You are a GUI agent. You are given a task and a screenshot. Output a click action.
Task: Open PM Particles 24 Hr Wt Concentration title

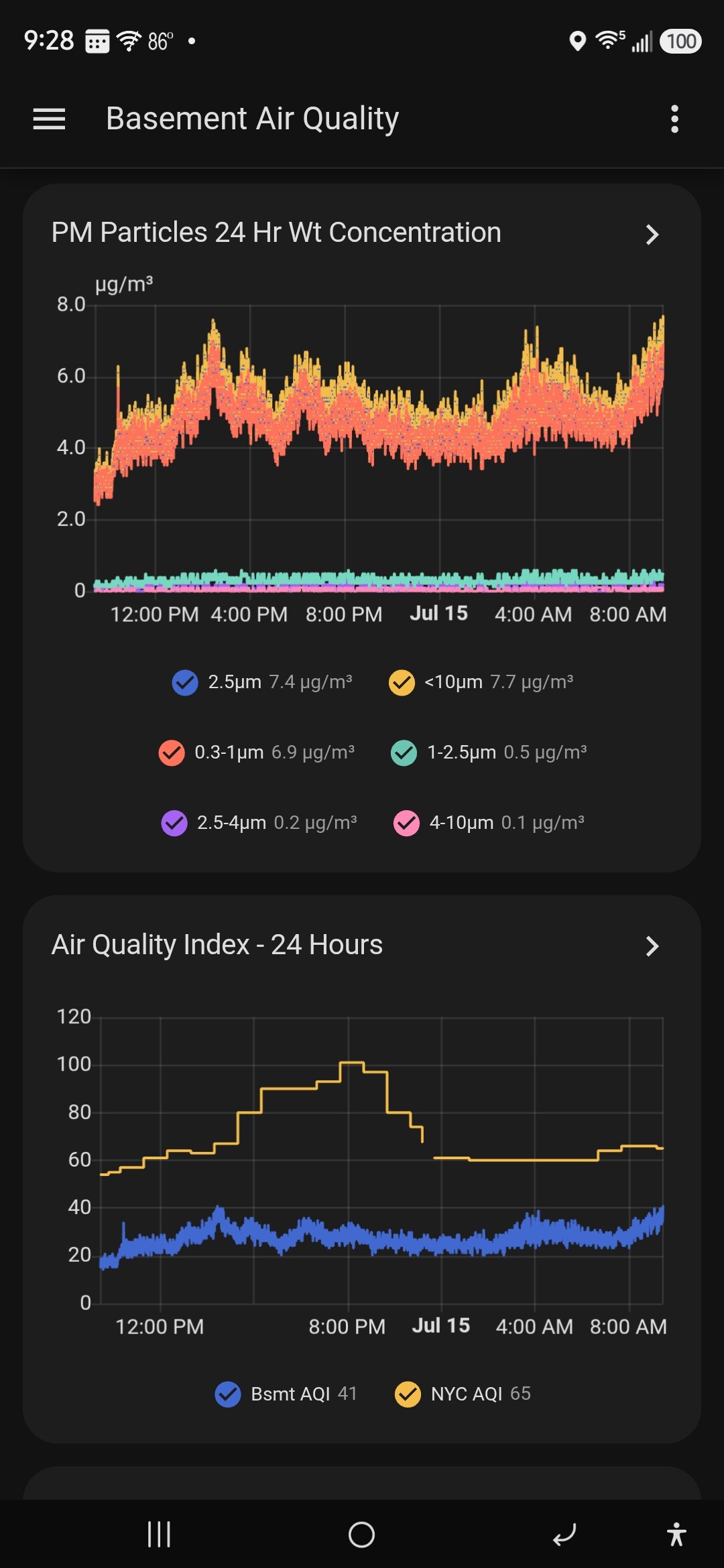pos(276,233)
